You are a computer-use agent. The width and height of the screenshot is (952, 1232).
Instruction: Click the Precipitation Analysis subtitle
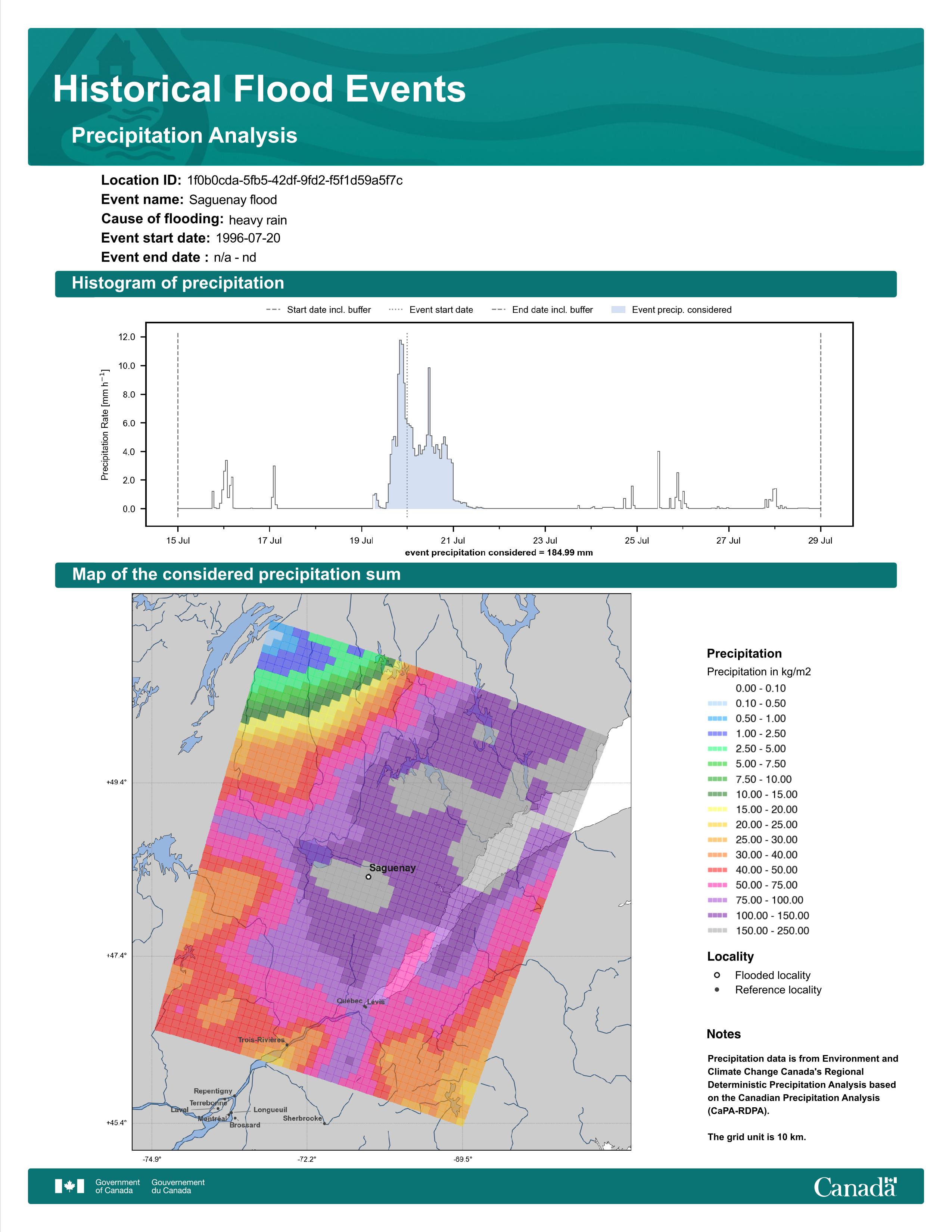(x=184, y=136)
